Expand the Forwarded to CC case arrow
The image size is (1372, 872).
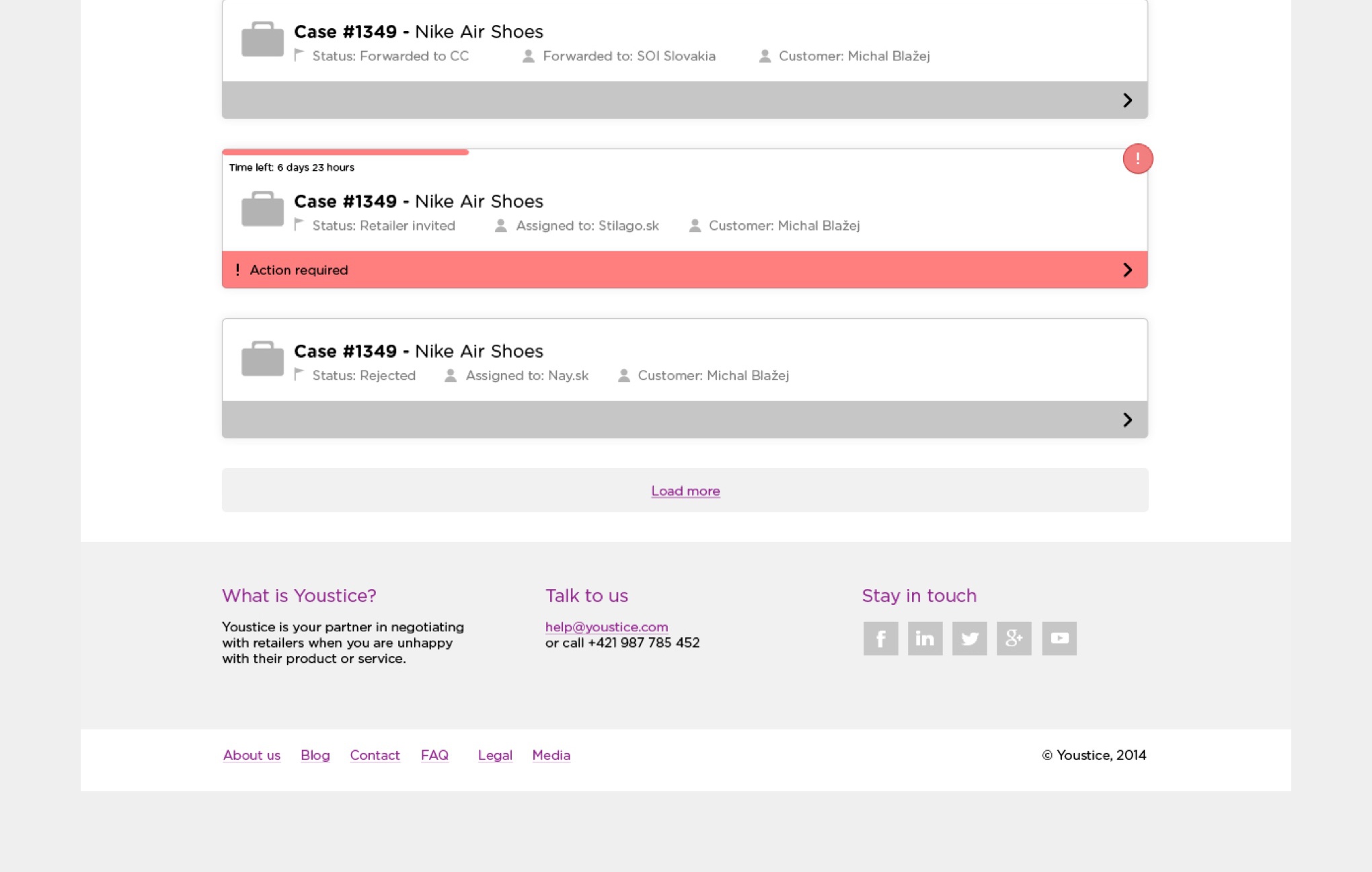point(1128,100)
